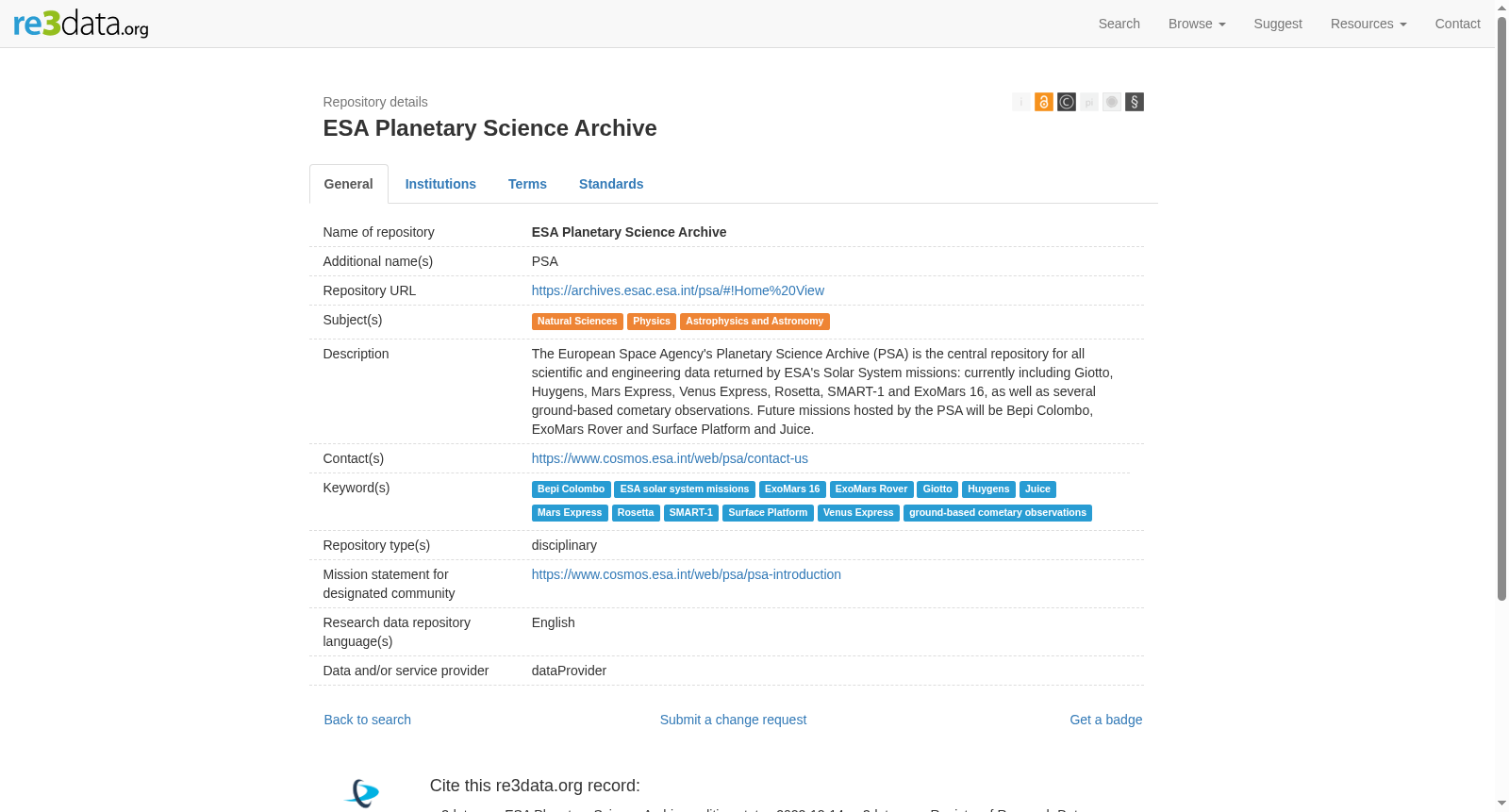
Task: Open the Search page from navbar
Action: (x=1119, y=24)
